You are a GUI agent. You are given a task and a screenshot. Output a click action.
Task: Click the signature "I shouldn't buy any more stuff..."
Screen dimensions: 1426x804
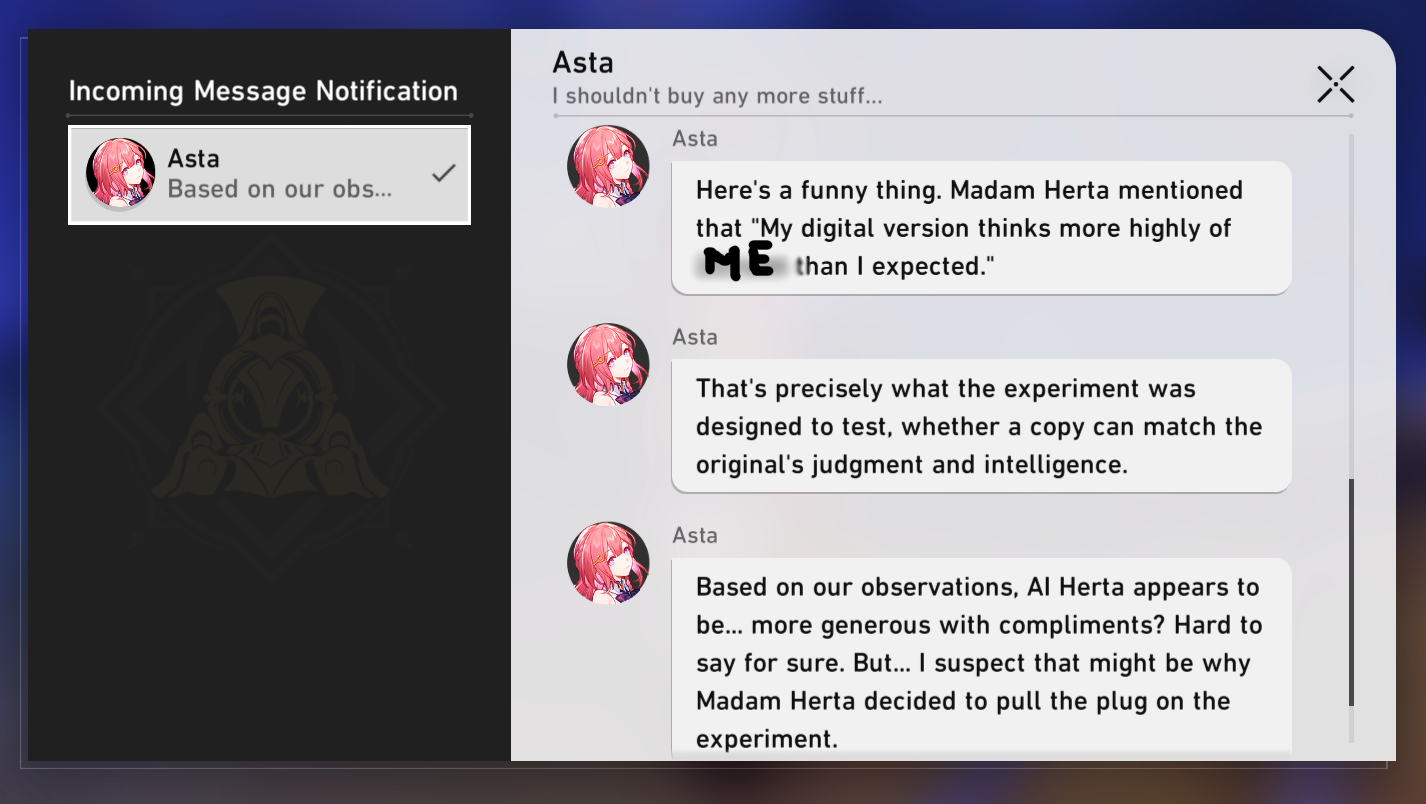click(x=717, y=97)
